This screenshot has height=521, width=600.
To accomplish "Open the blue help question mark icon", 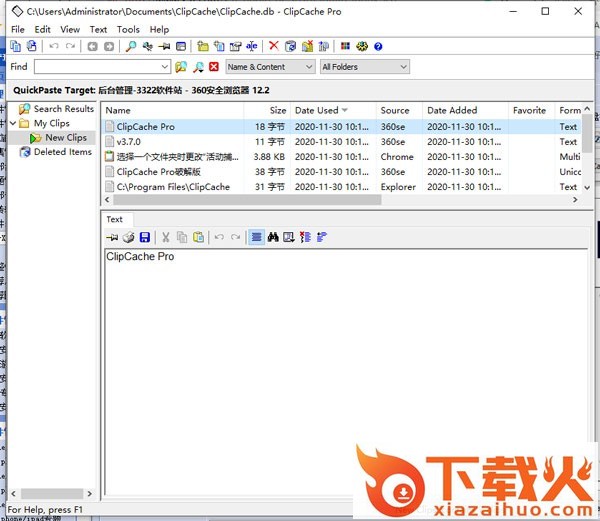I will tap(378, 46).
